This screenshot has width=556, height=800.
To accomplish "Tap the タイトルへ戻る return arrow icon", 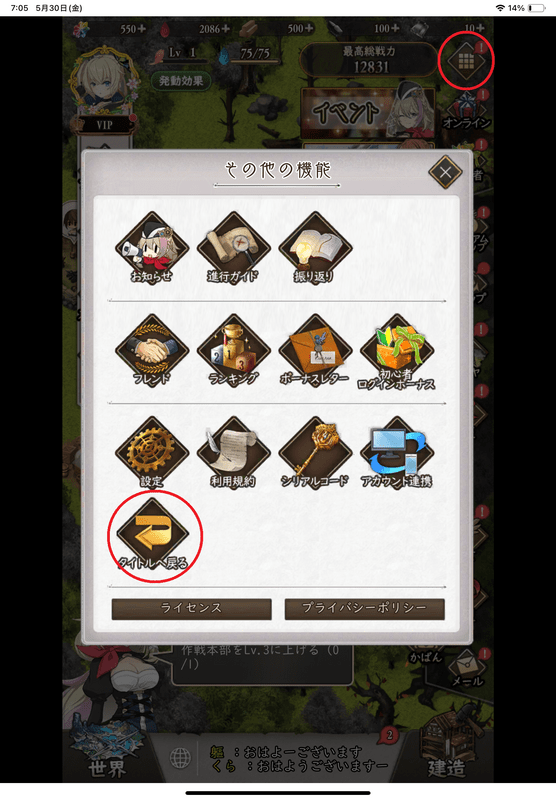I will 153,534.
